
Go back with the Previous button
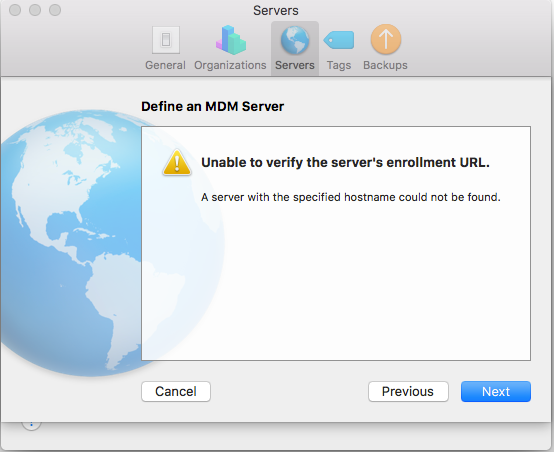tap(408, 392)
